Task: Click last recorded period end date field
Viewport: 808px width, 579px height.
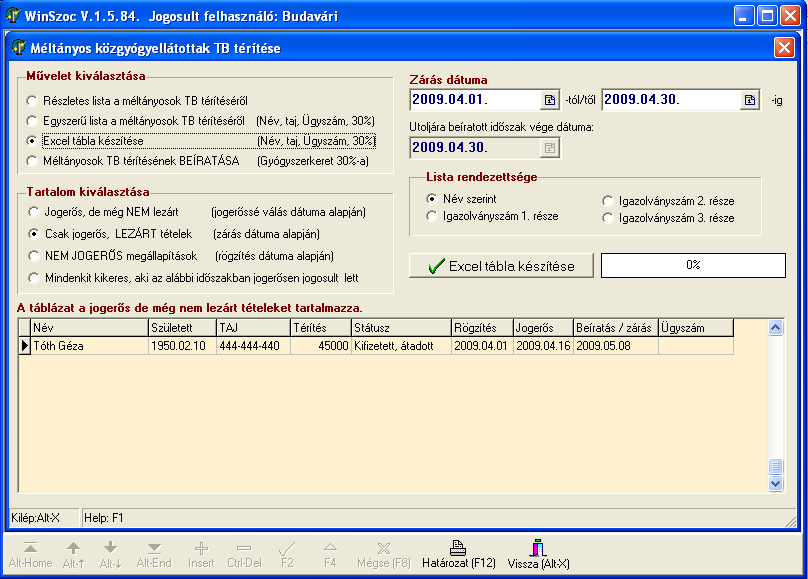Action: (x=475, y=147)
